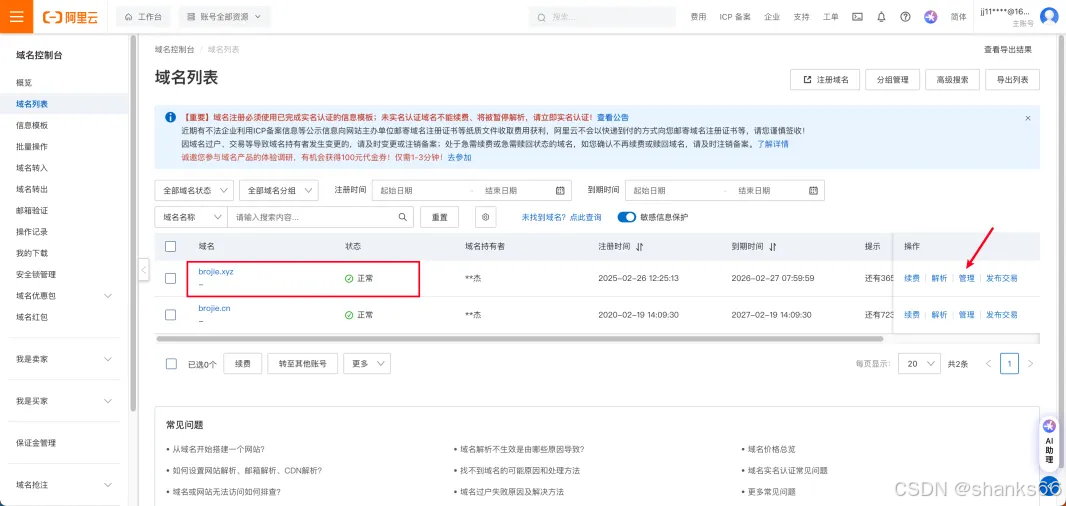This screenshot has width=1066, height=506.
Task: Click the 高级搜索 button
Action: click(x=952, y=80)
